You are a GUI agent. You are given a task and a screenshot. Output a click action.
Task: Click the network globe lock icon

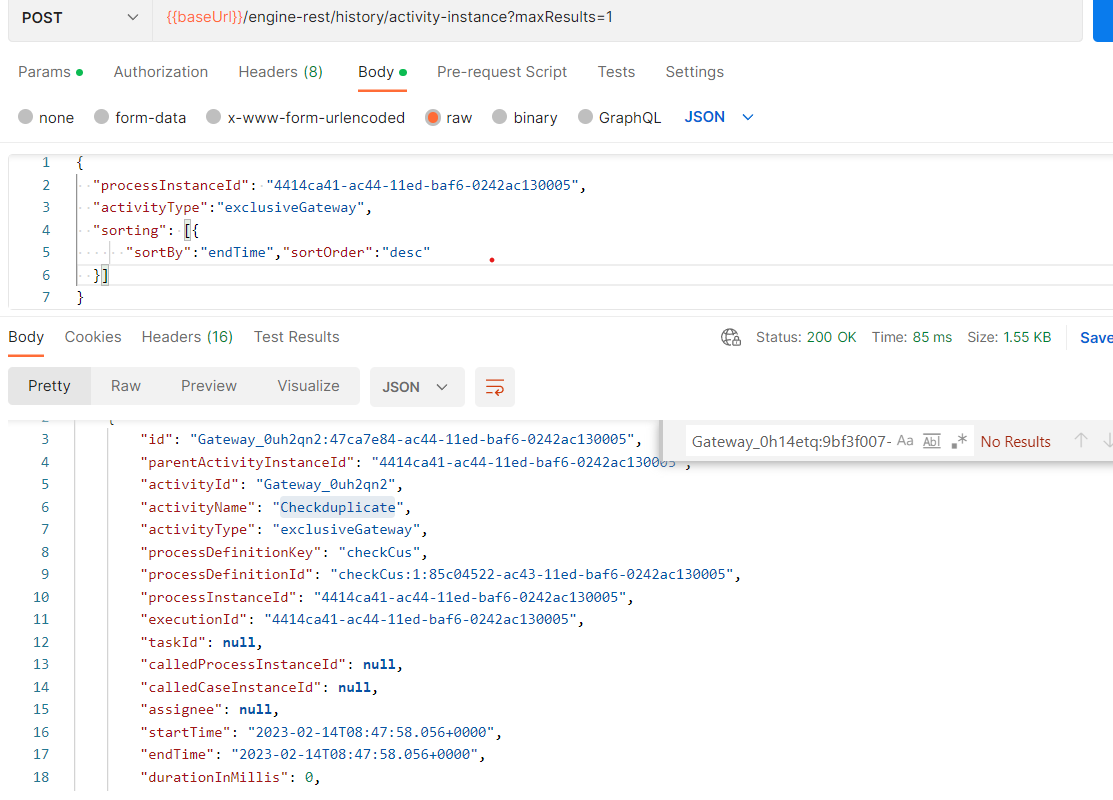click(x=730, y=337)
